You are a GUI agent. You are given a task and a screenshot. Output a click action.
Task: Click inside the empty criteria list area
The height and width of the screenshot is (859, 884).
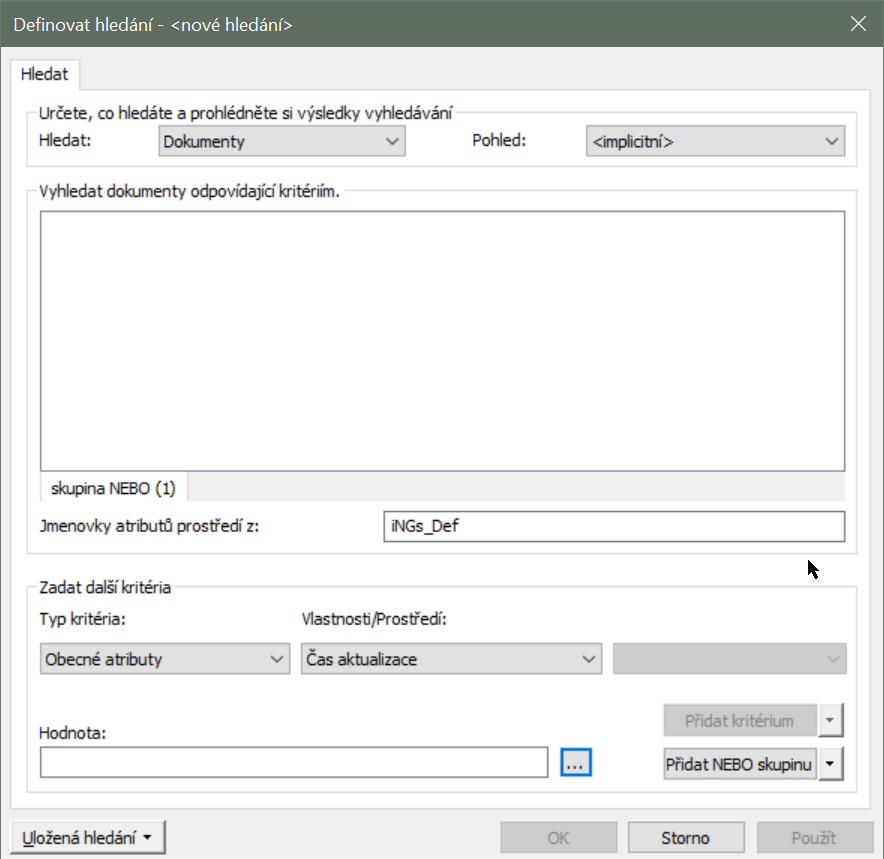442,340
